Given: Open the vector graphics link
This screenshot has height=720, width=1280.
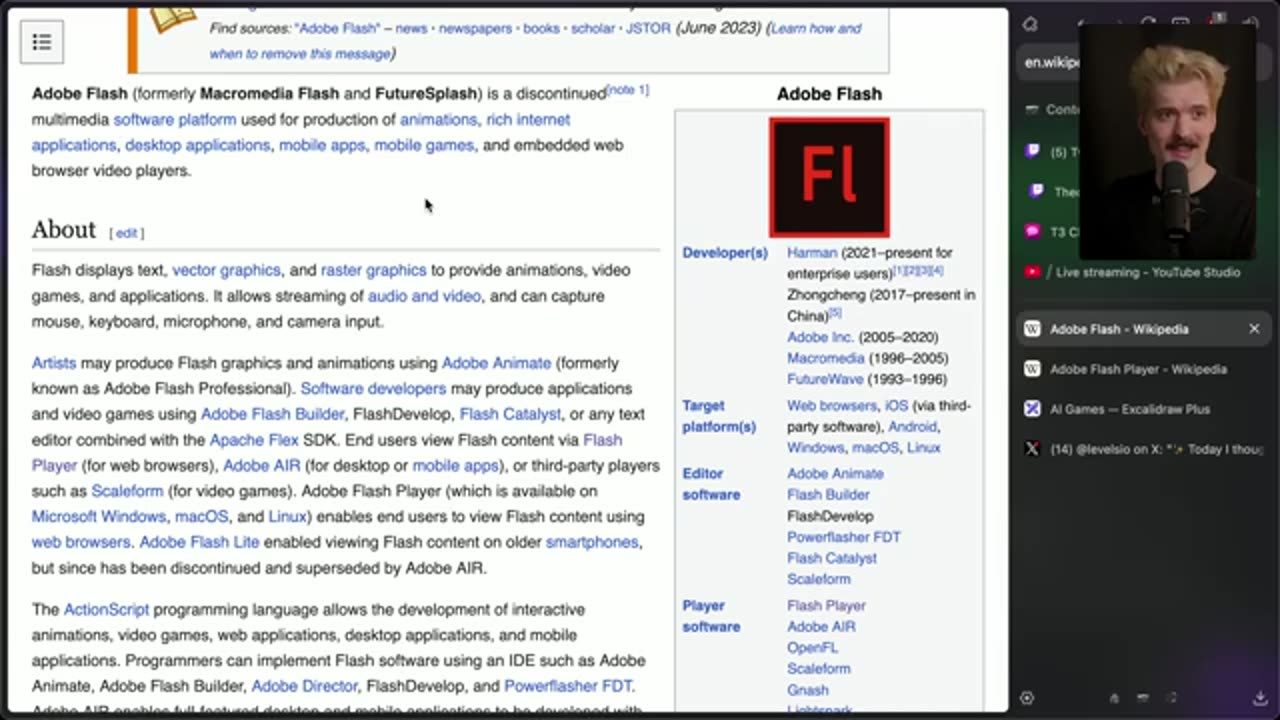Looking at the screenshot, I should pyautogui.click(x=226, y=270).
